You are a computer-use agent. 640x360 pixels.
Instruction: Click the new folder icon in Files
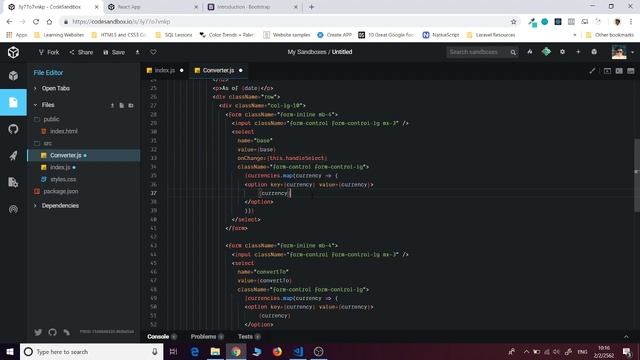click(131, 105)
